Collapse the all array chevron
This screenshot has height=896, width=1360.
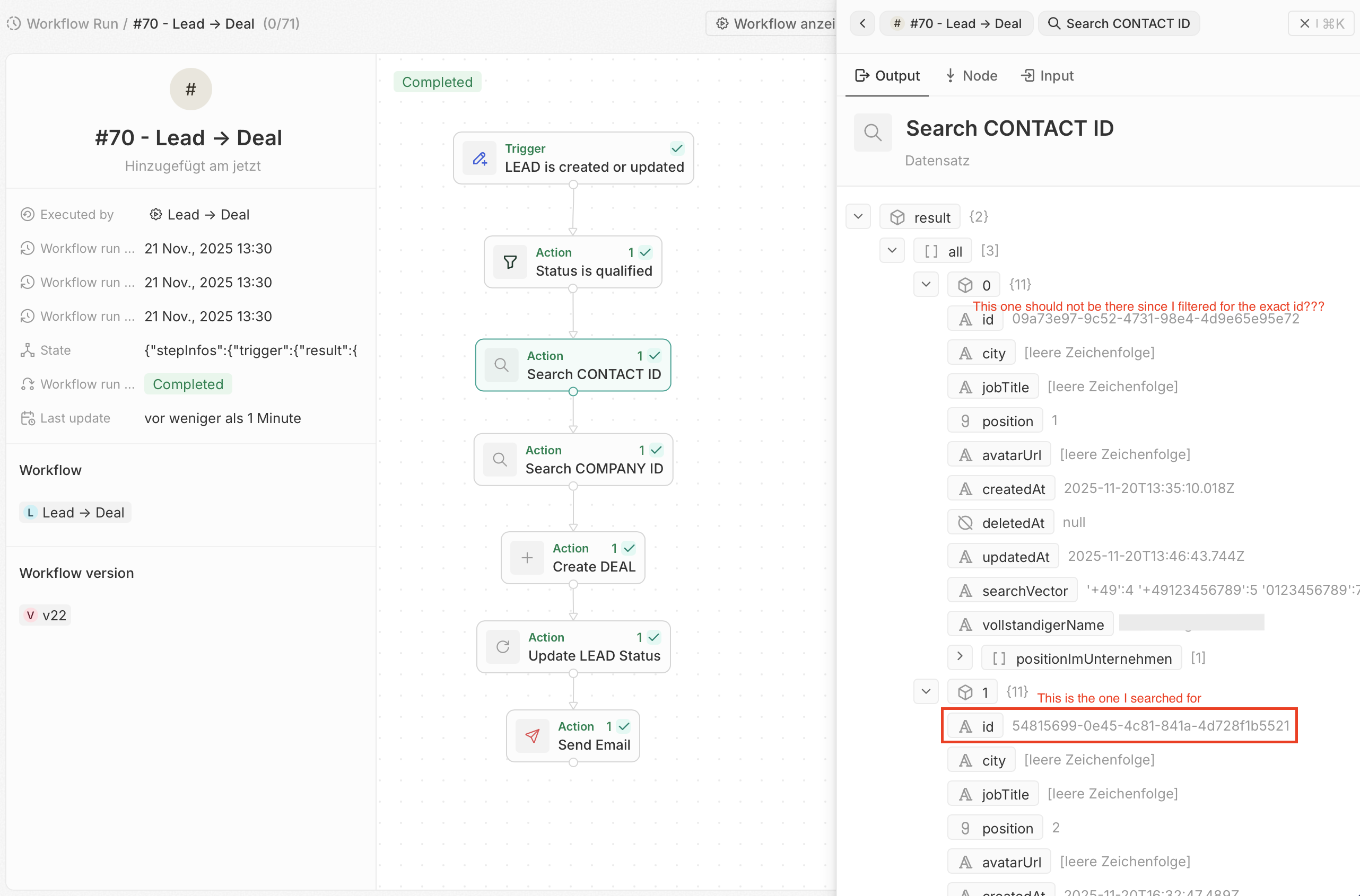[x=892, y=250]
